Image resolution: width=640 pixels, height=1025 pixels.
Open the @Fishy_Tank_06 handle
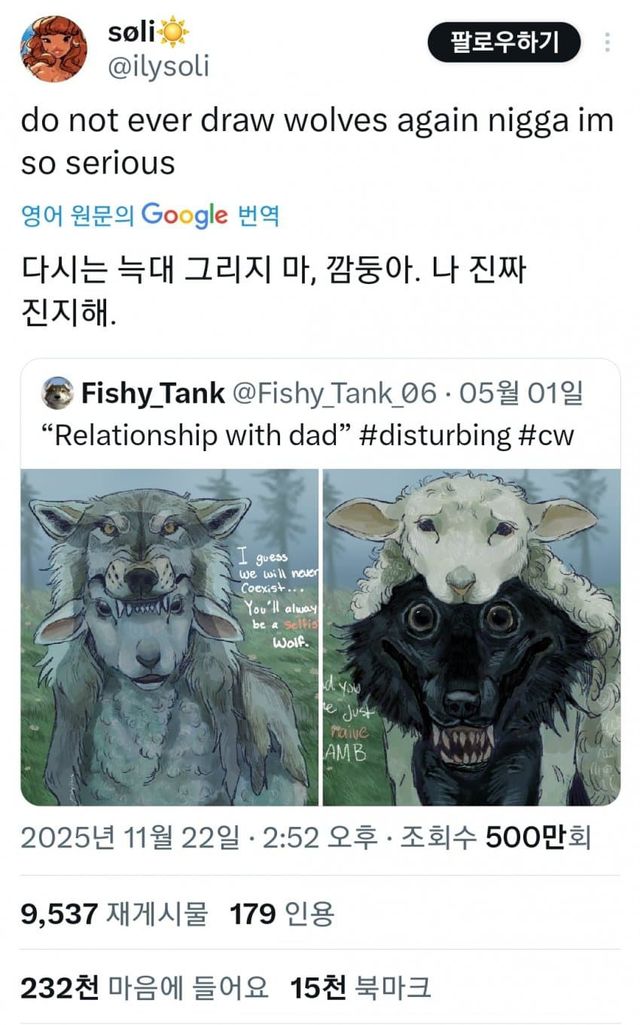coord(334,393)
